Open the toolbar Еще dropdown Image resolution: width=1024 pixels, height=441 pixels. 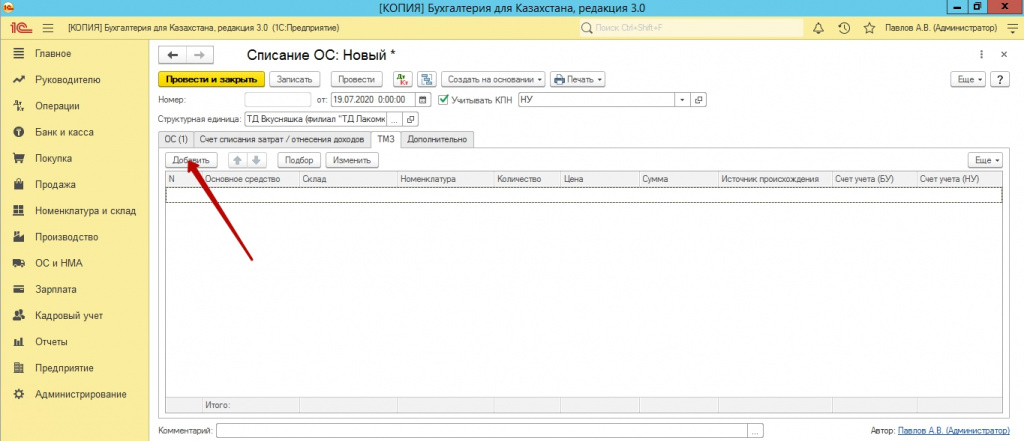click(970, 79)
